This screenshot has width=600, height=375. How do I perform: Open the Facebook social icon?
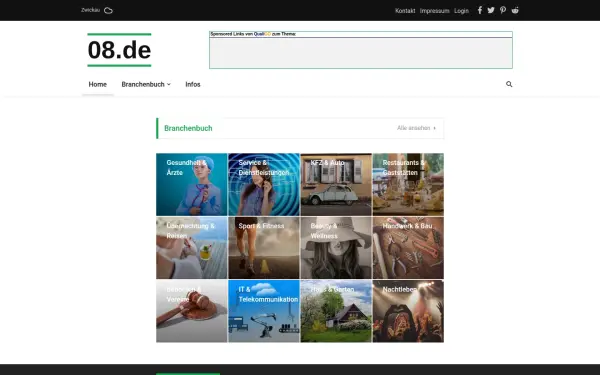pyautogui.click(x=480, y=10)
